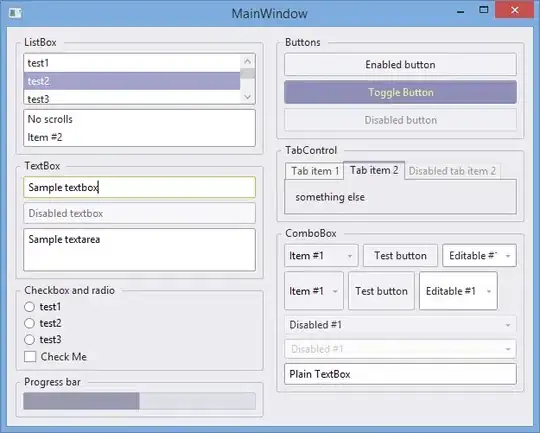
Task: Expand the tall Editable #1 combo arrow
Action: (x=489, y=291)
